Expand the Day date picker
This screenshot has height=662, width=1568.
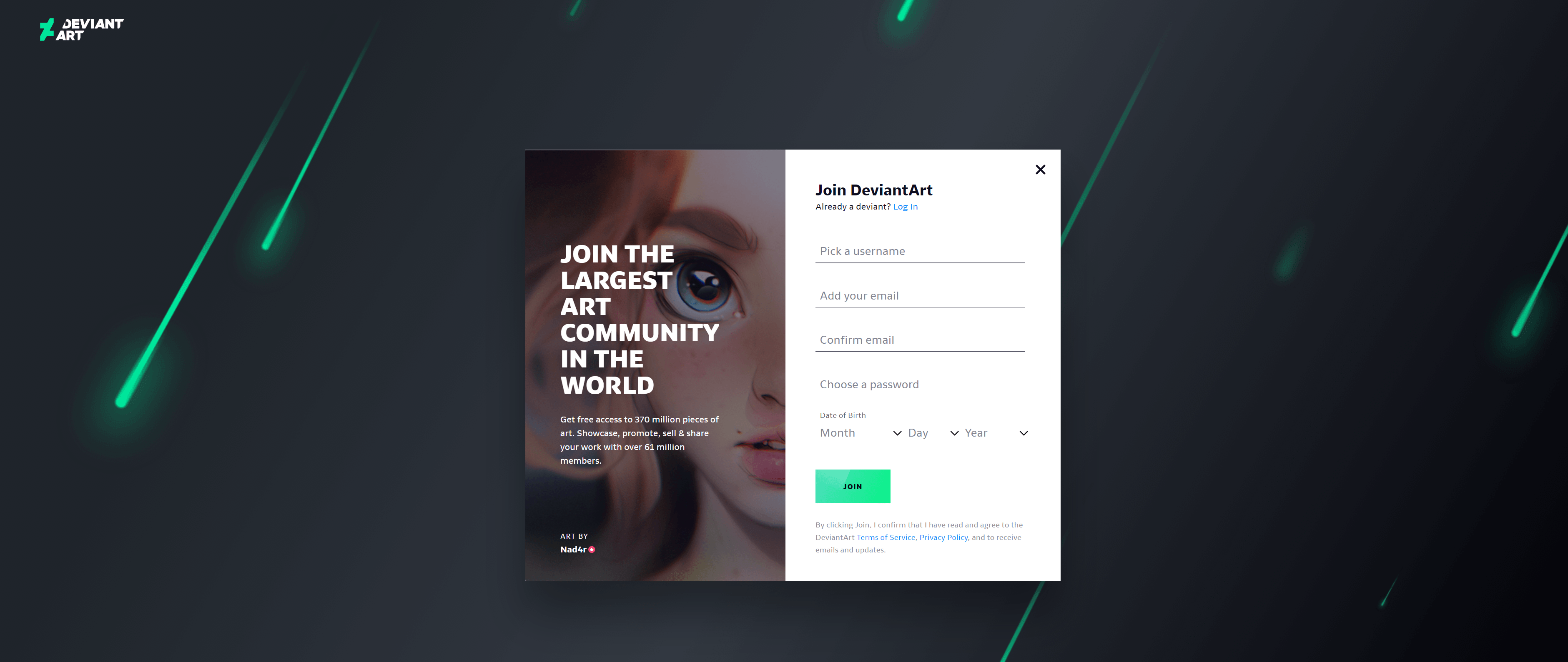click(x=930, y=432)
